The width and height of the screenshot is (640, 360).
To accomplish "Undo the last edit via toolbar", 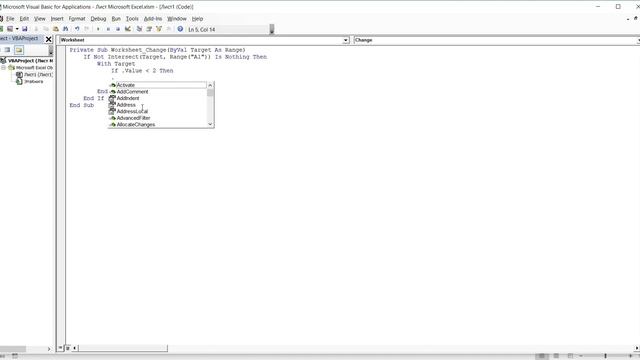I will 77,29.
